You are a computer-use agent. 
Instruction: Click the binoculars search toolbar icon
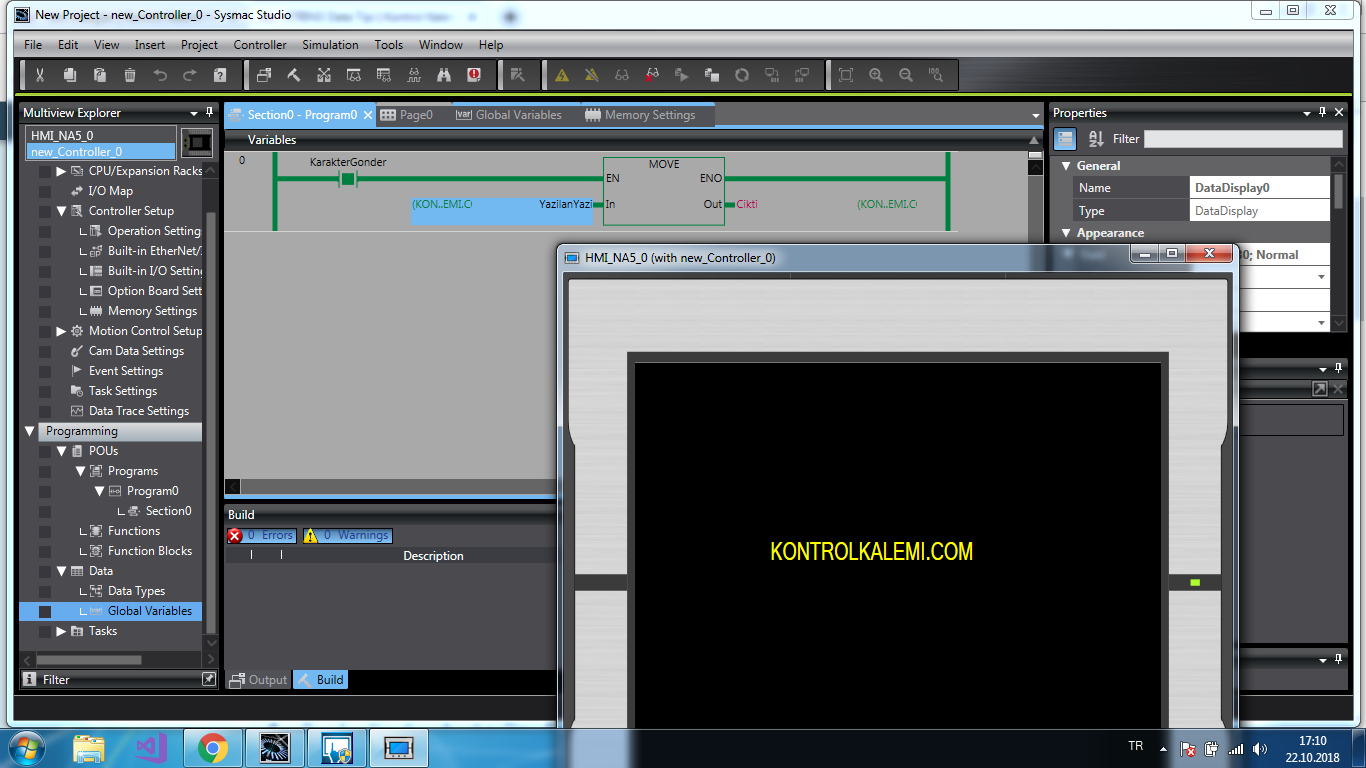444,75
